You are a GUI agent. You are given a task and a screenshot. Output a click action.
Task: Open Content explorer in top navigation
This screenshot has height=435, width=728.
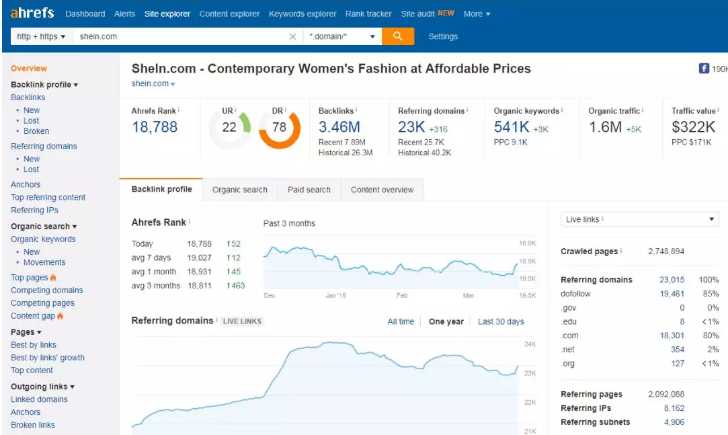click(x=229, y=14)
